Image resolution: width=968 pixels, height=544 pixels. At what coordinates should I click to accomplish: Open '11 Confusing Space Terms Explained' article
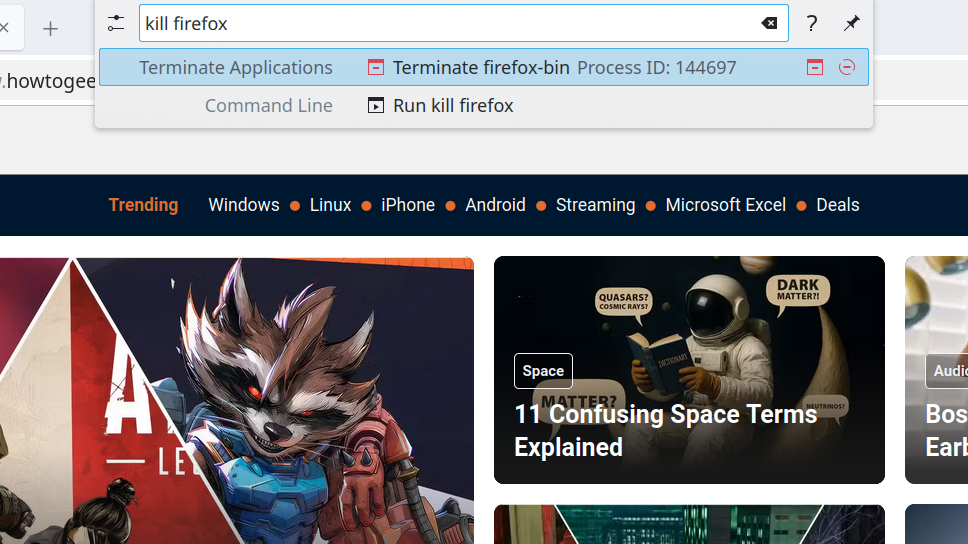point(665,430)
